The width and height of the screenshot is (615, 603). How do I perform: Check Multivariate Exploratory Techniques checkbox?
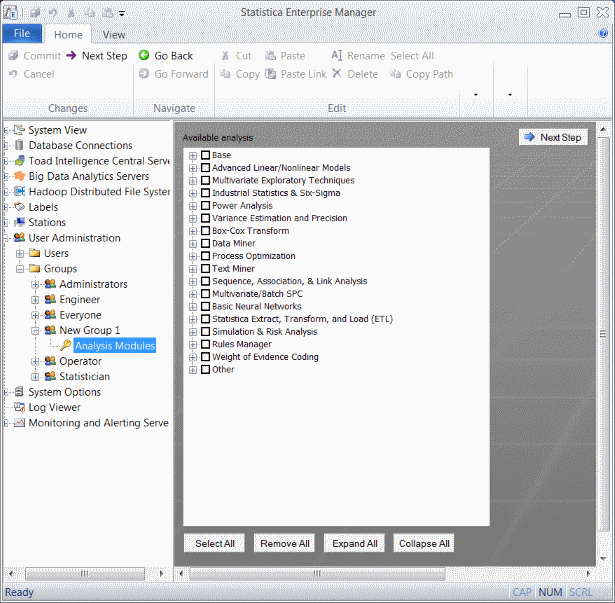(x=206, y=180)
